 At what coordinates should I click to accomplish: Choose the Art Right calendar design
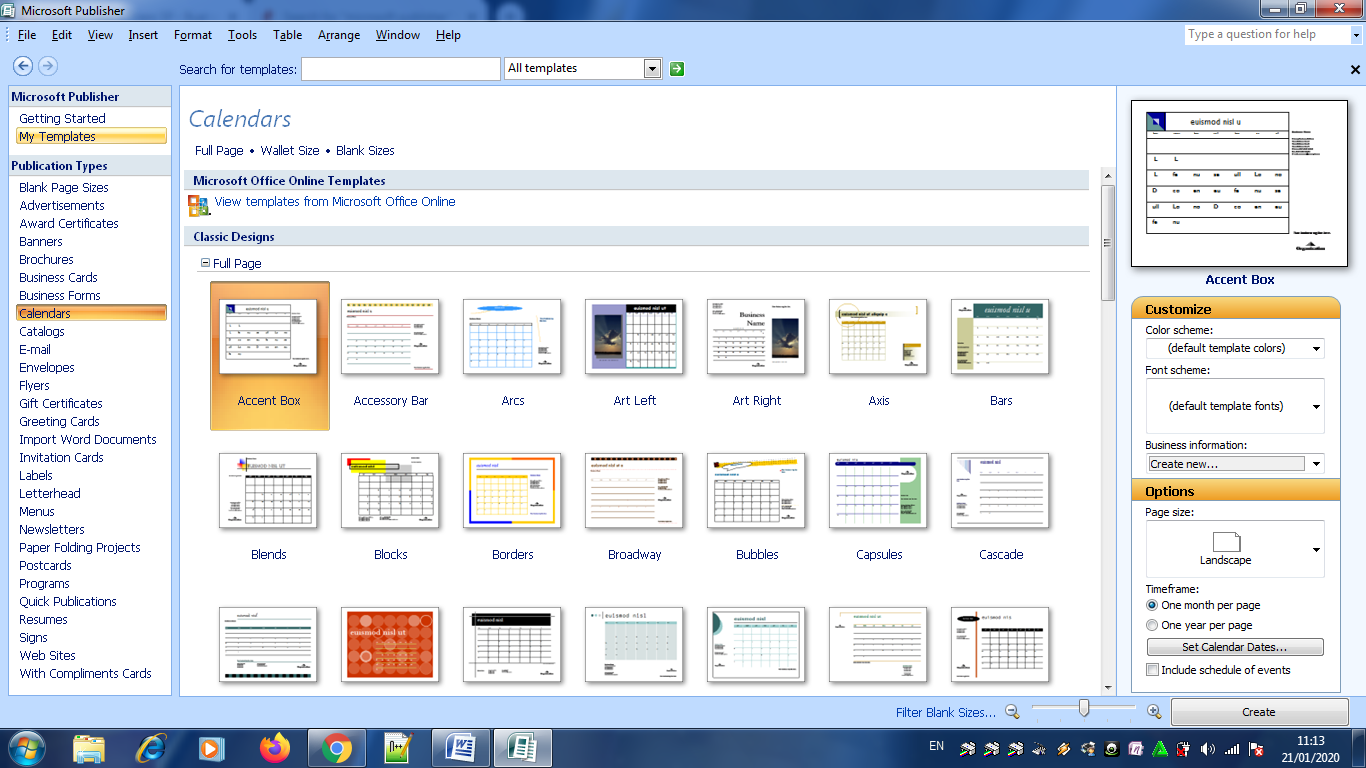coord(756,355)
